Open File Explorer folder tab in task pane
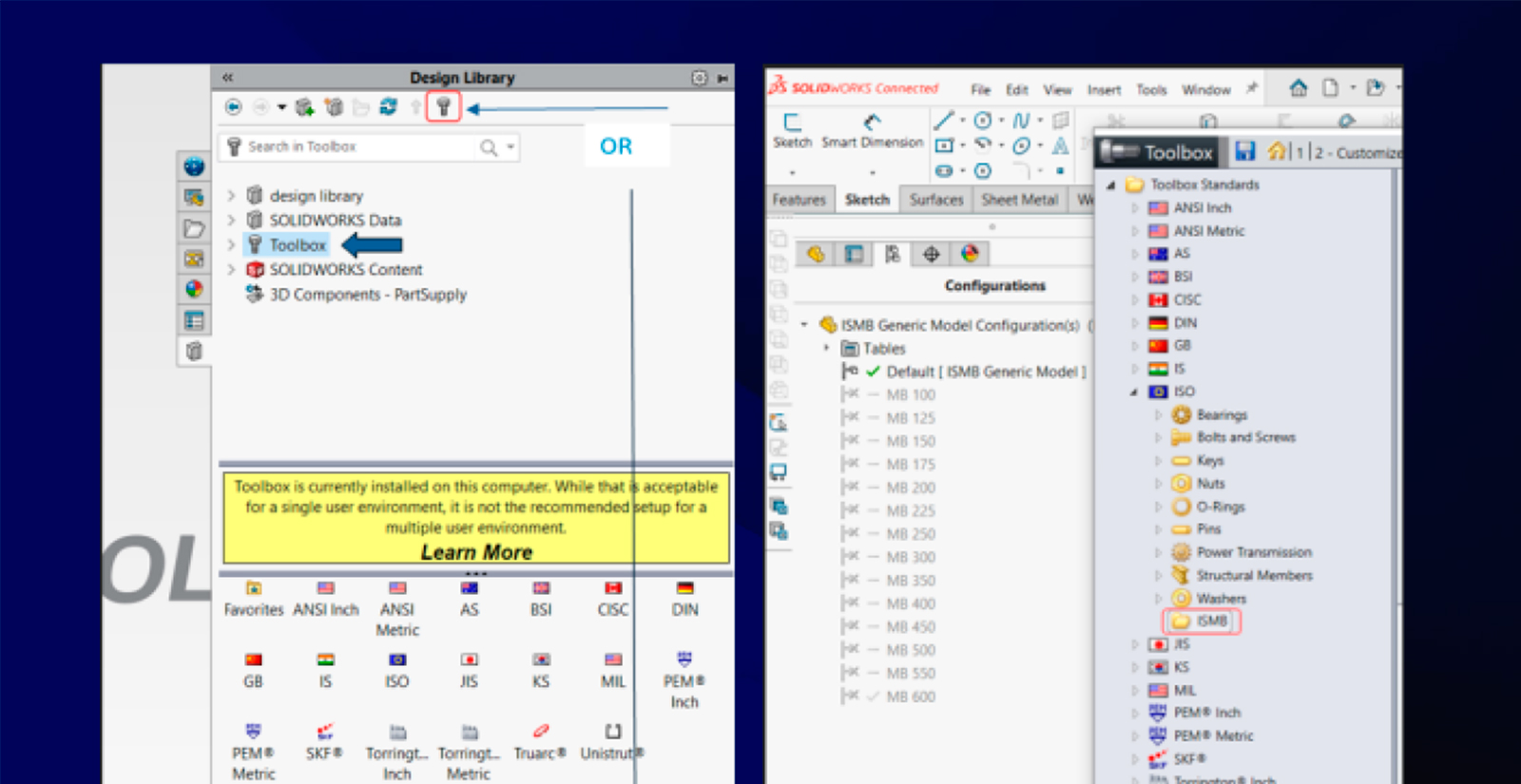The height and width of the screenshot is (784, 1521). coord(194,228)
